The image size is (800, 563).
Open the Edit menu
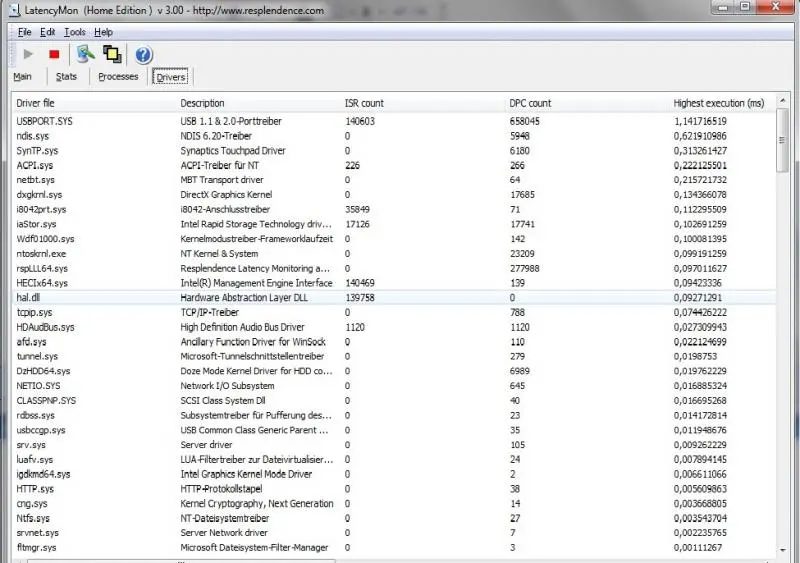click(x=48, y=32)
